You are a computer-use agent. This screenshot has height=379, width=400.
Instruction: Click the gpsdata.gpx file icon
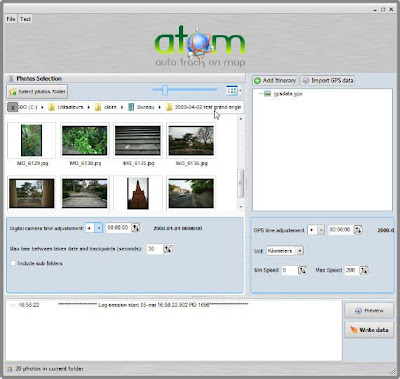(267, 94)
